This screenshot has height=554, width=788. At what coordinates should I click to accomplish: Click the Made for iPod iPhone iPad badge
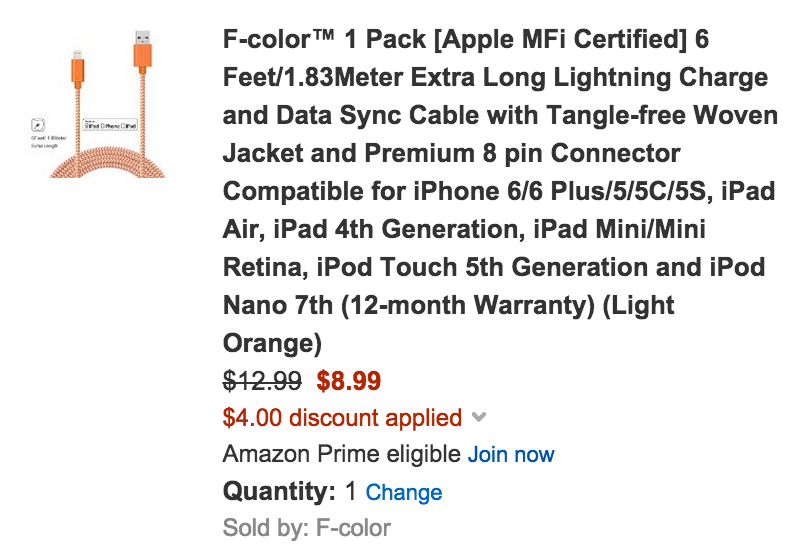(110, 125)
